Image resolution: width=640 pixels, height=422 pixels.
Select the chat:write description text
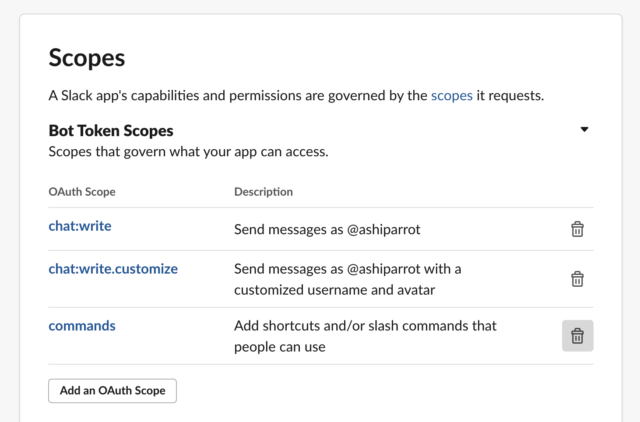(x=327, y=229)
